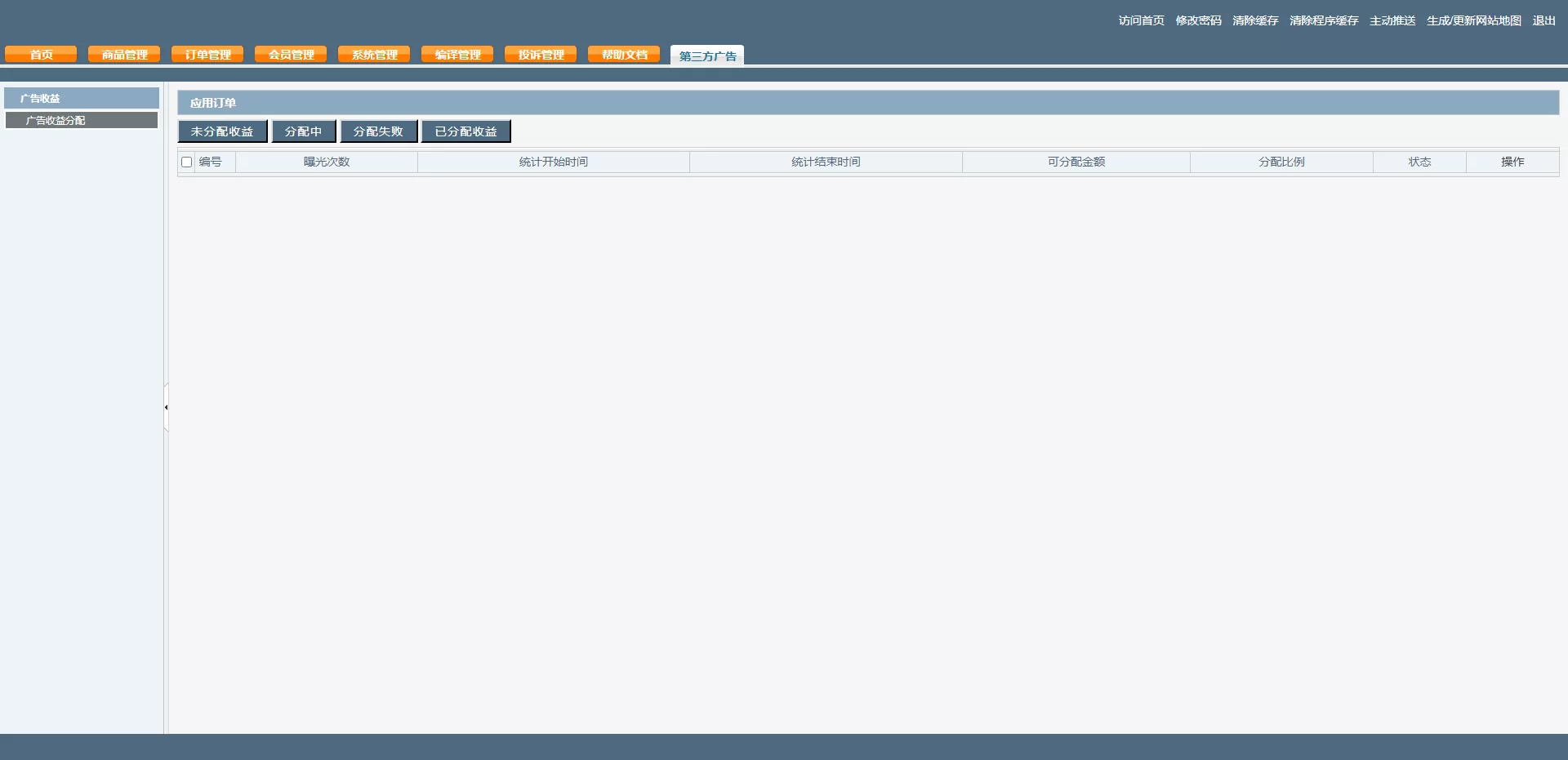This screenshot has width=1568, height=760.
Task: Show 未分配收益 records
Action: (222, 131)
